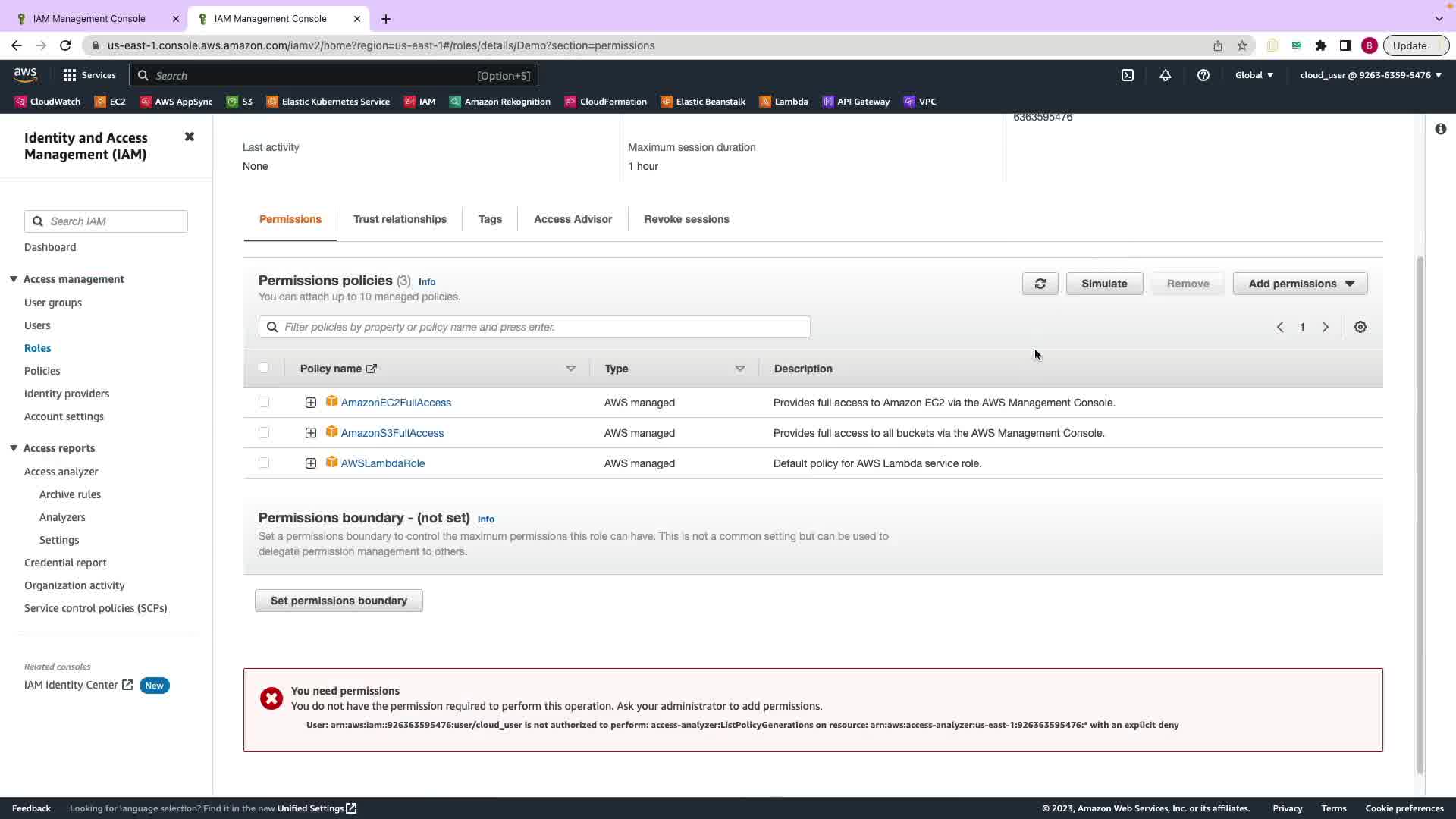
Task: Click the notifications bell icon
Action: pyautogui.click(x=1166, y=75)
